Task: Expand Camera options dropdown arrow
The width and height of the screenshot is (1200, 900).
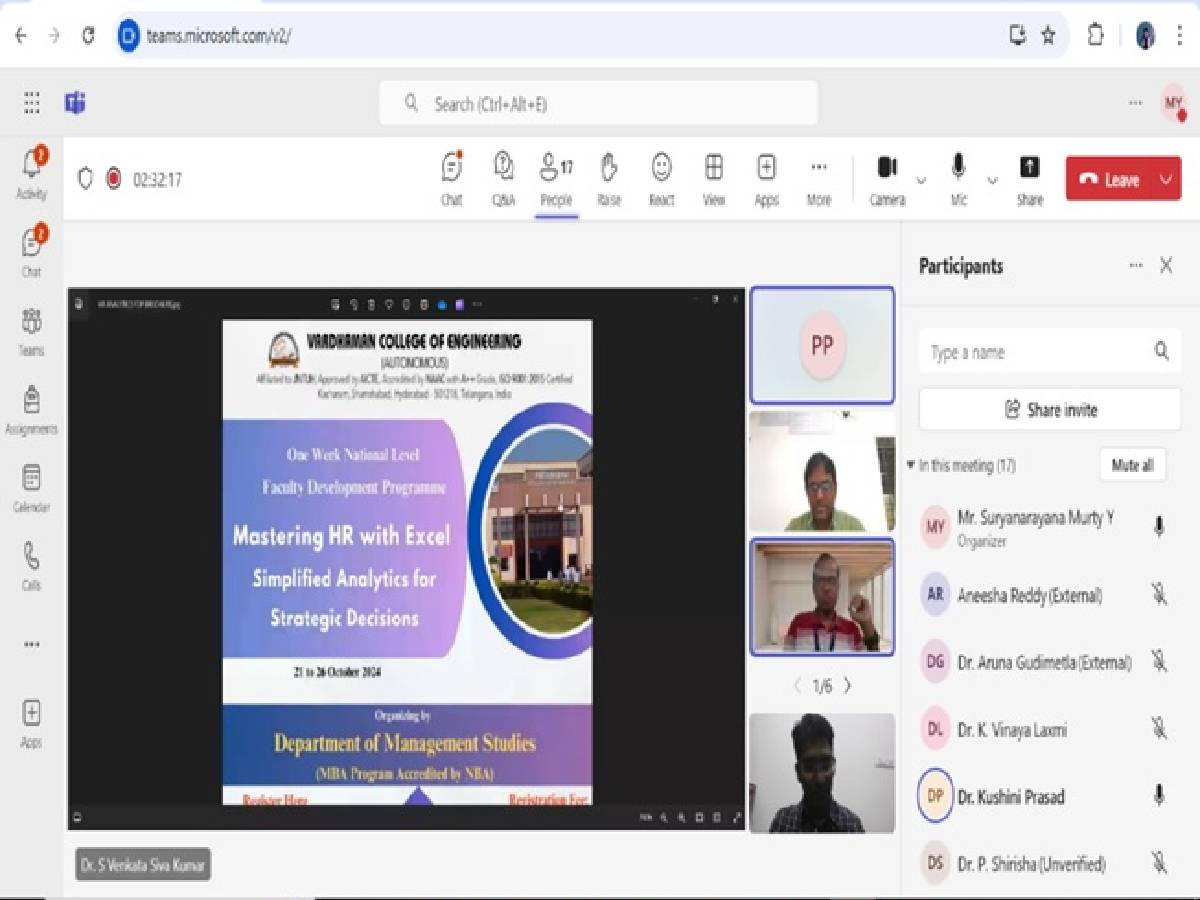Action: click(921, 181)
